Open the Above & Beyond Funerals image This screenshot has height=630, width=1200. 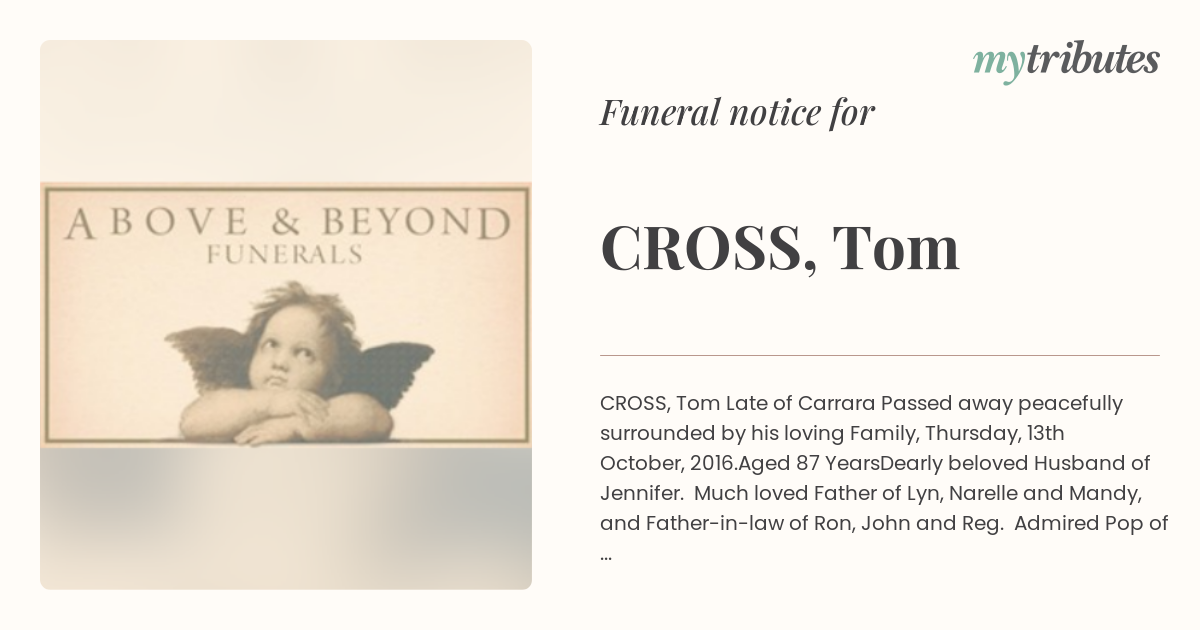(286, 315)
